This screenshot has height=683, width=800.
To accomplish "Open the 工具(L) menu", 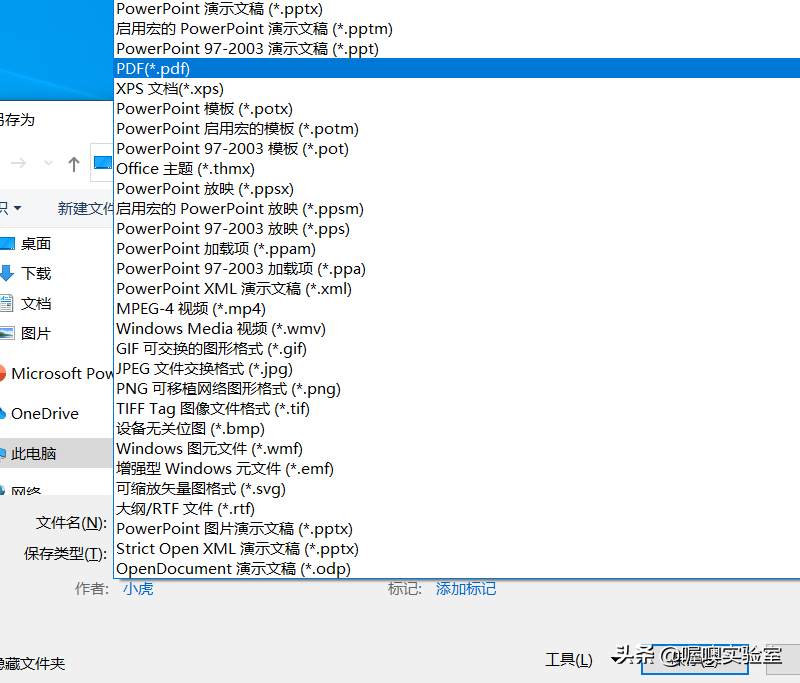I will tap(569, 660).
